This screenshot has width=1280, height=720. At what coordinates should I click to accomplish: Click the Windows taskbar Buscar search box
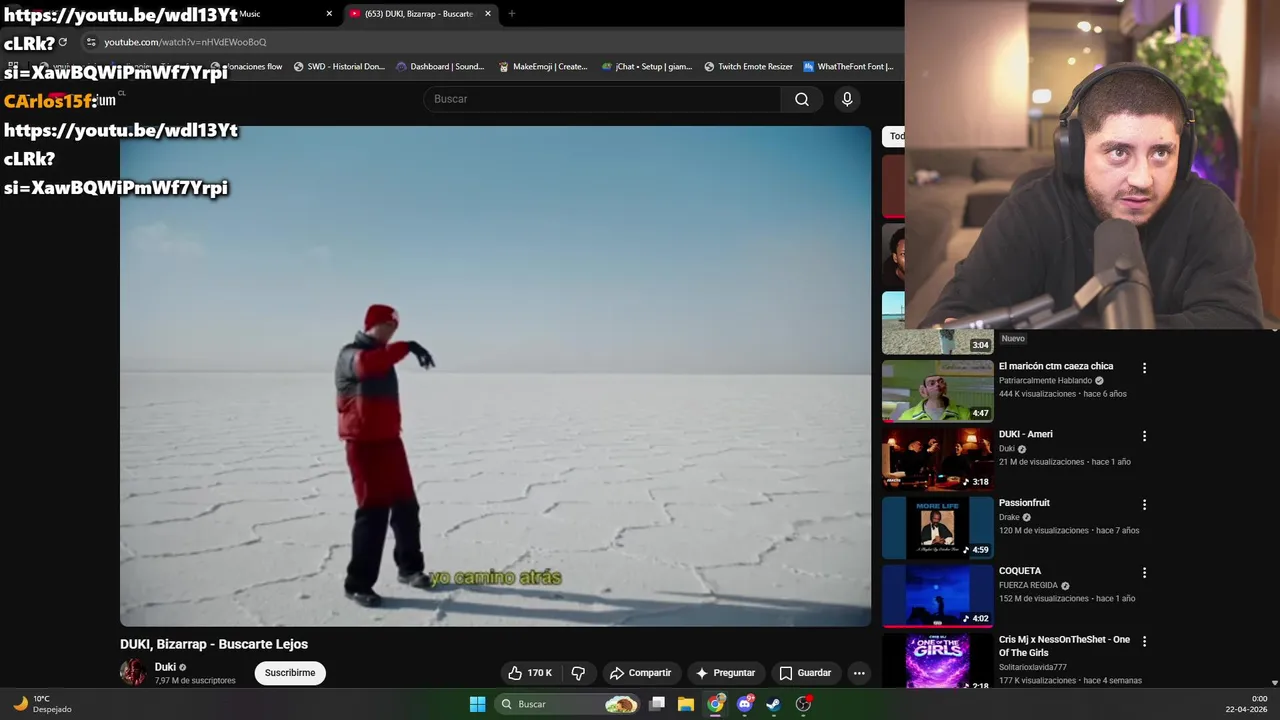567,704
